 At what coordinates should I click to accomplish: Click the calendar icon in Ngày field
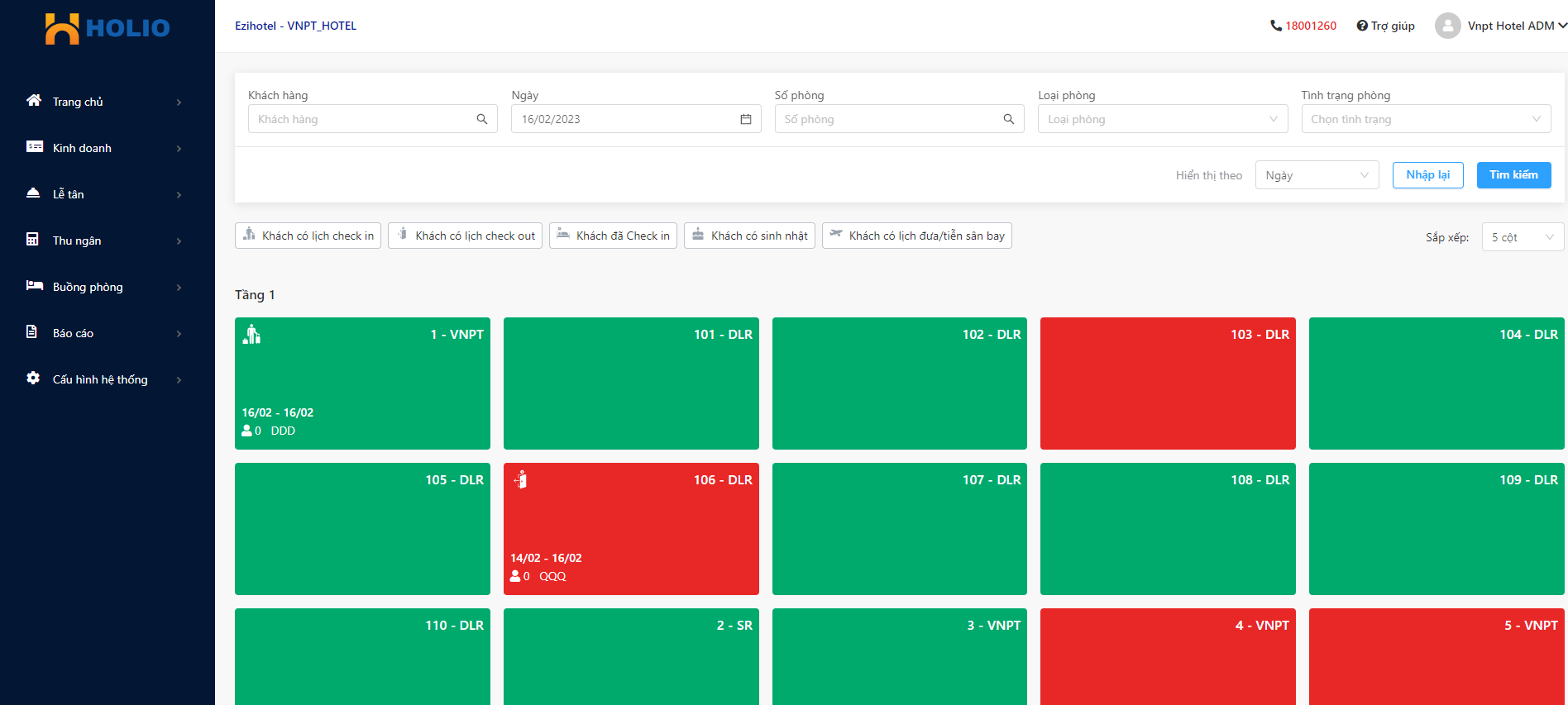pos(745,119)
